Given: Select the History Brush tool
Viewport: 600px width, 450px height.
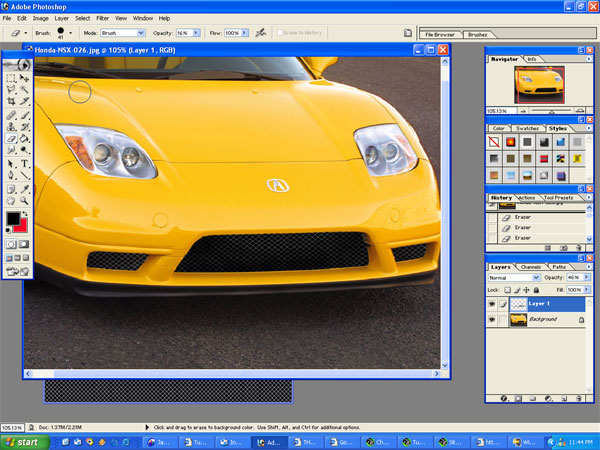Looking at the screenshot, I should tap(24, 127).
